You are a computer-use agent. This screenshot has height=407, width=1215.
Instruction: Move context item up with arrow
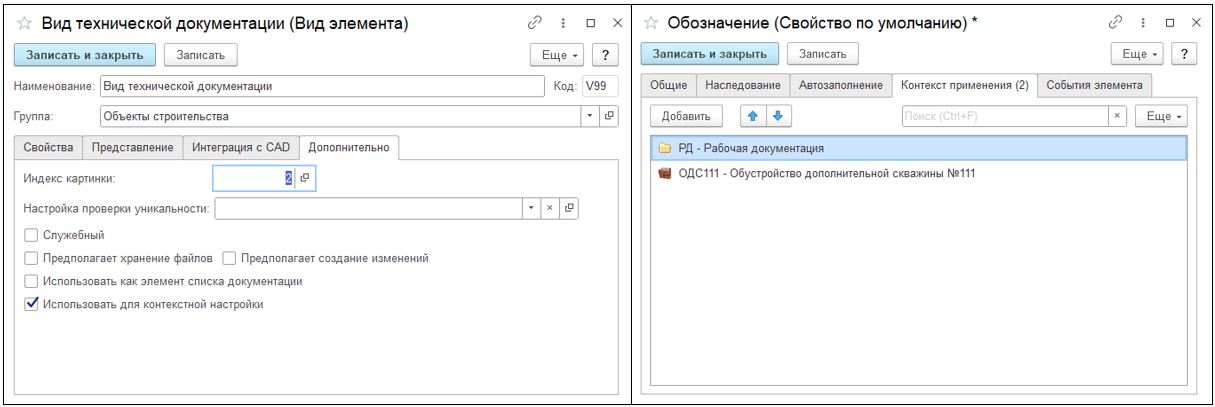[x=753, y=116]
